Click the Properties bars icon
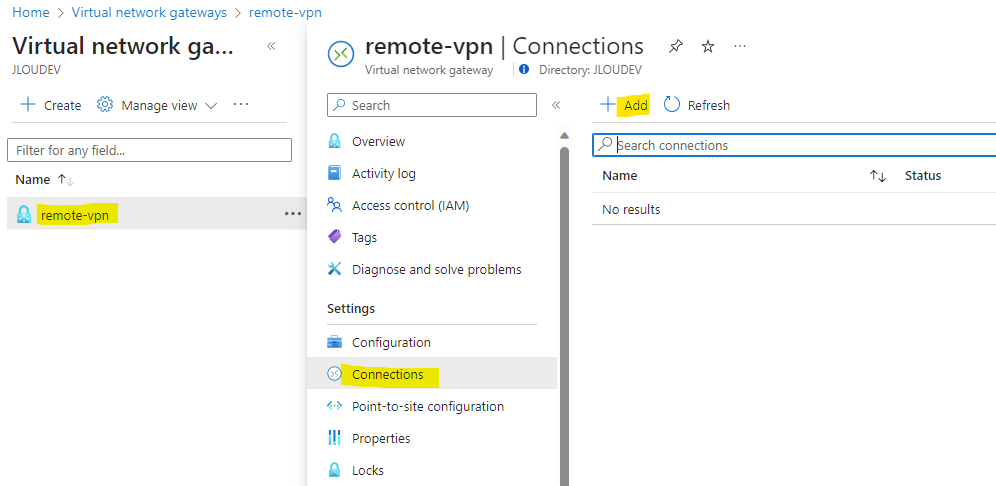The width and height of the screenshot is (996, 486). click(x=334, y=438)
